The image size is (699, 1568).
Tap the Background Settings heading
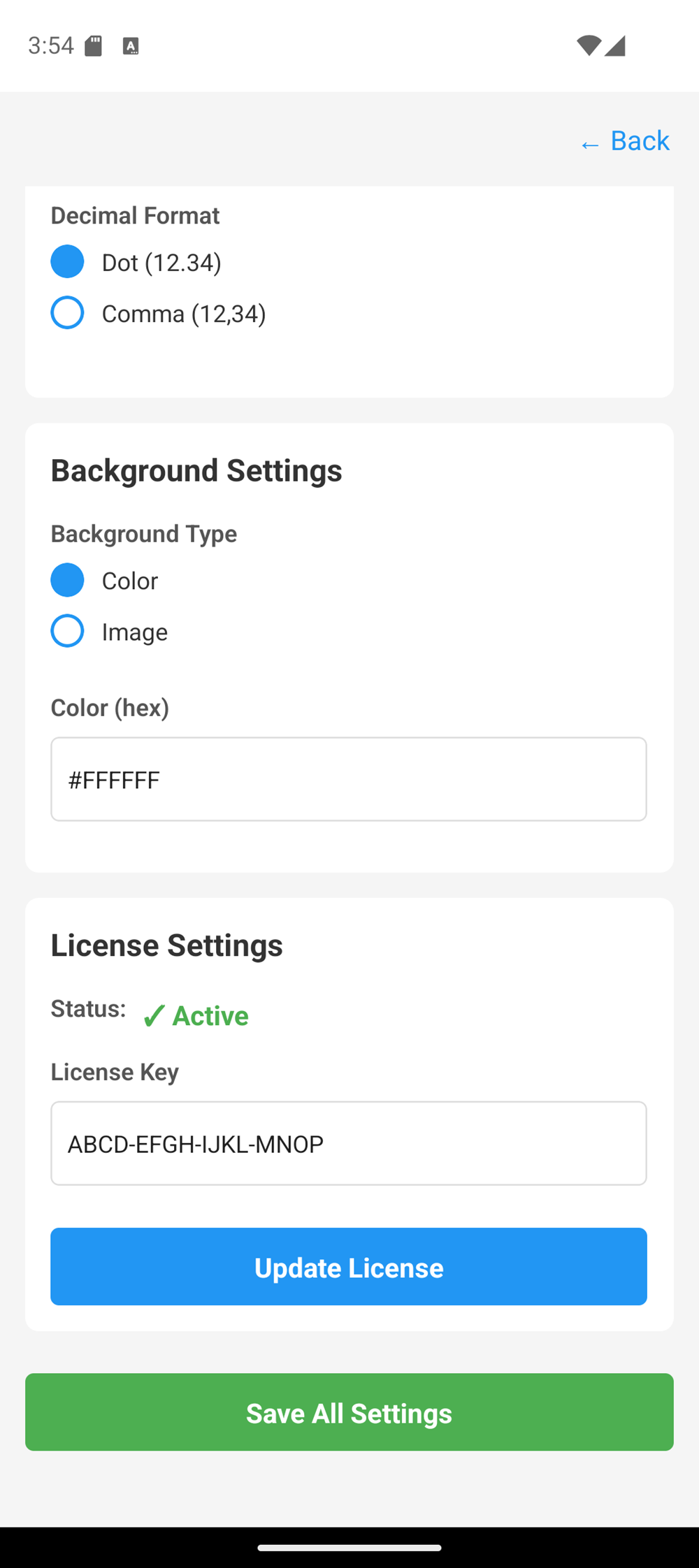click(x=196, y=470)
